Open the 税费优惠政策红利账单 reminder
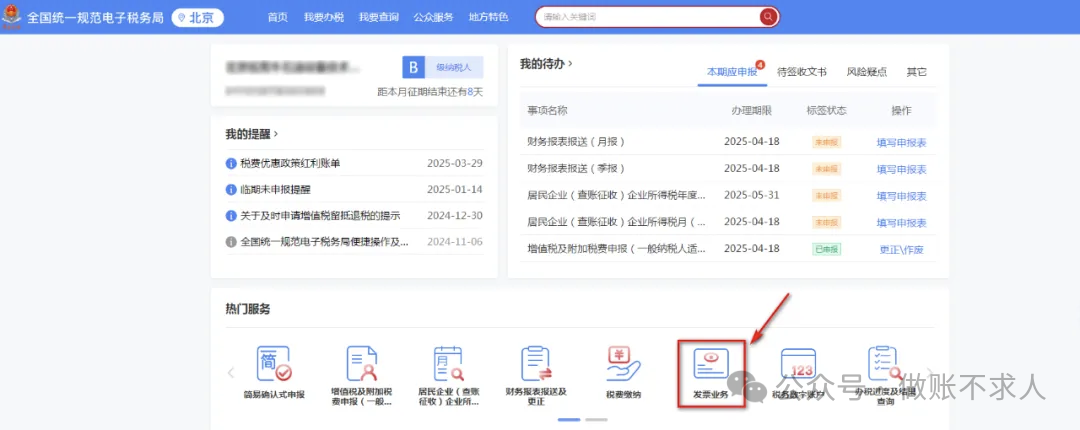This screenshot has height=430, width=1080. (x=290, y=163)
